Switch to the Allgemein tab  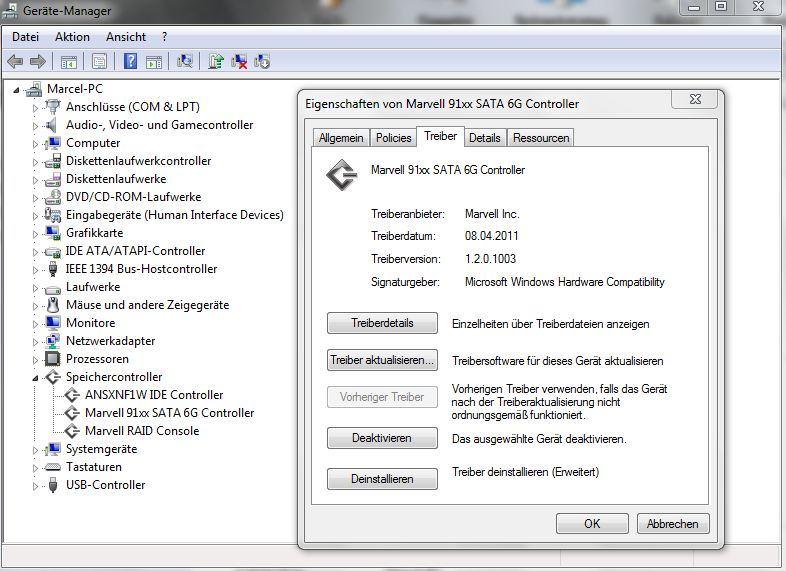coord(341,138)
